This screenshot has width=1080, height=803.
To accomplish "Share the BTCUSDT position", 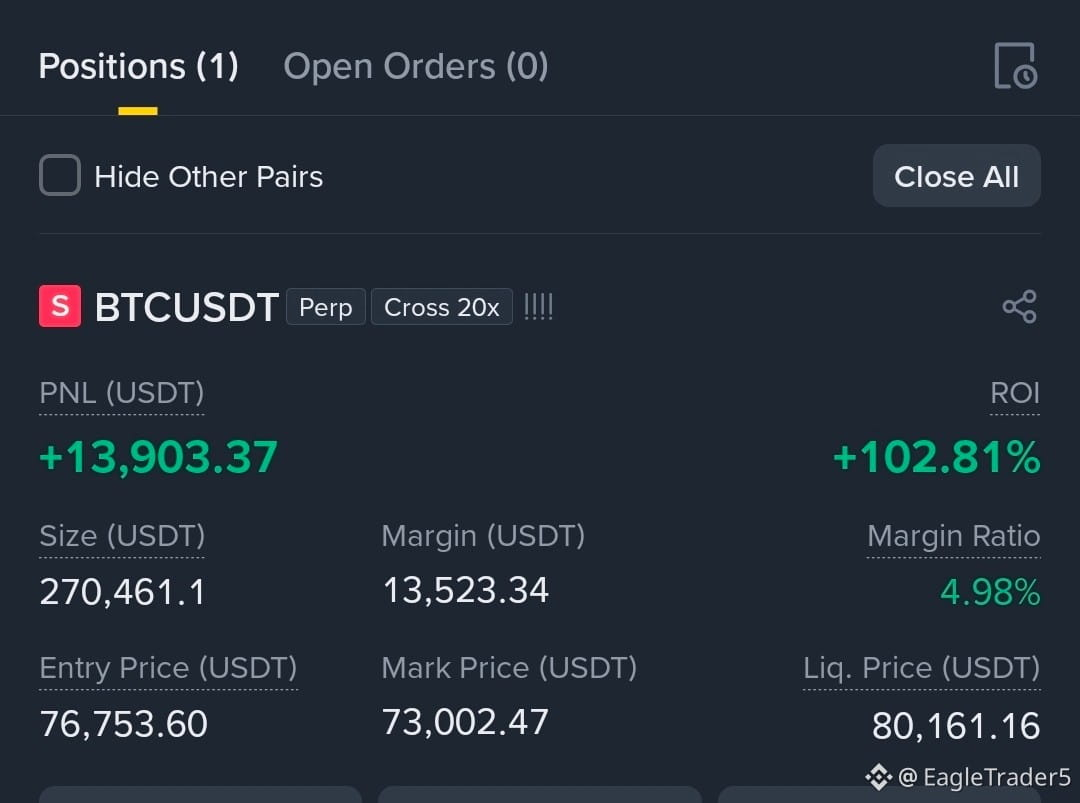I will pyautogui.click(x=1019, y=306).
